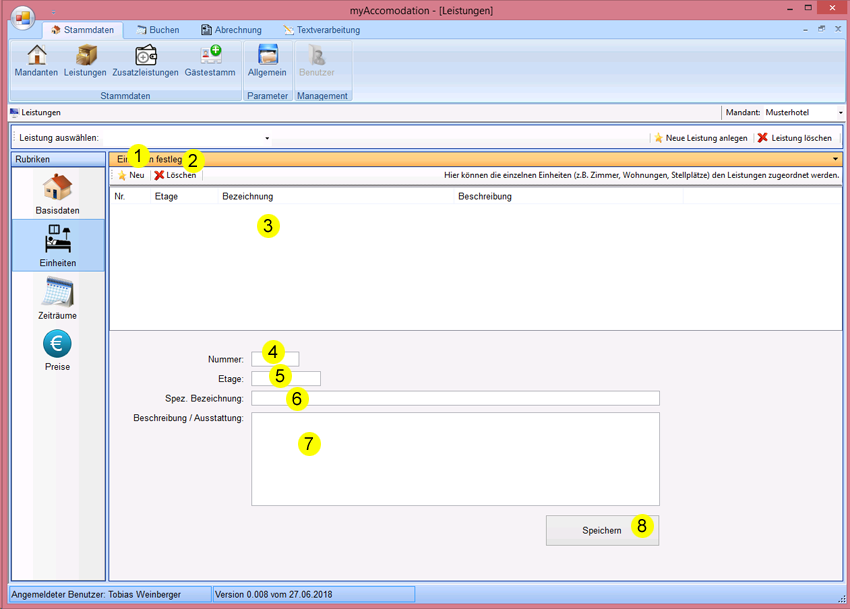Open the Preise section in sidebar
The width and height of the screenshot is (850, 609).
click(x=57, y=350)
